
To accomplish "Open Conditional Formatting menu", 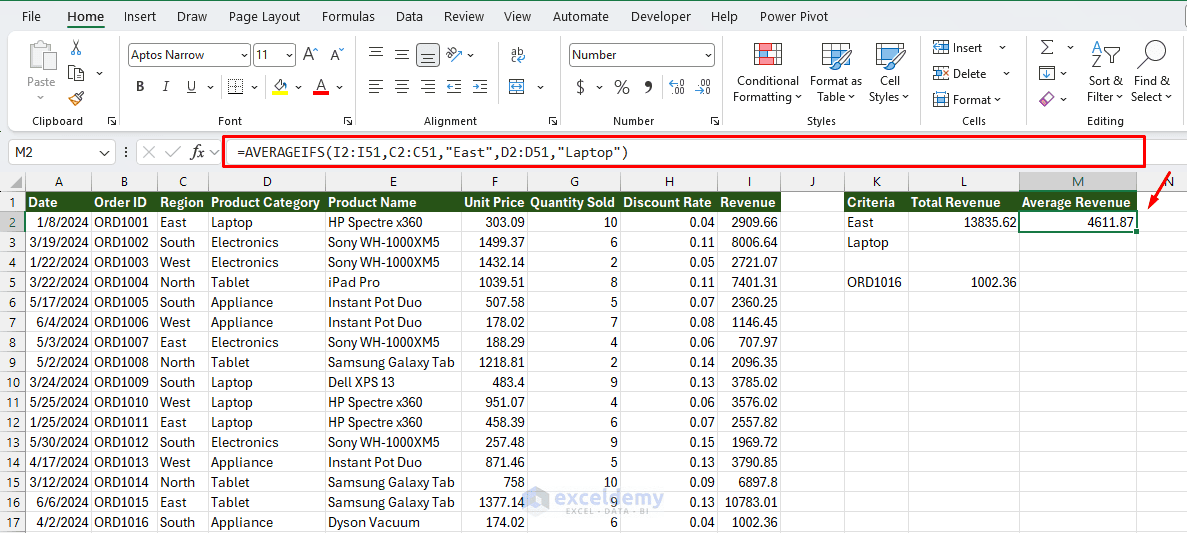I will click(x=768, y=72).
